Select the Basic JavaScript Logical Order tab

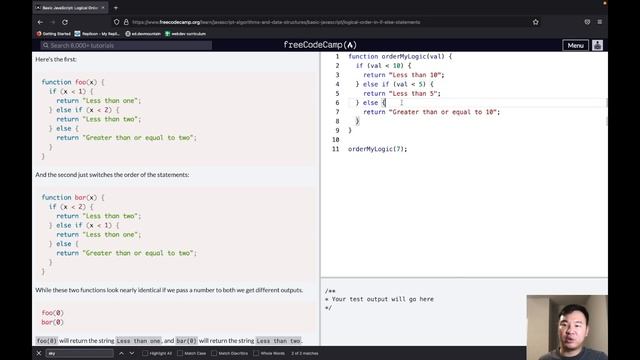70,7
